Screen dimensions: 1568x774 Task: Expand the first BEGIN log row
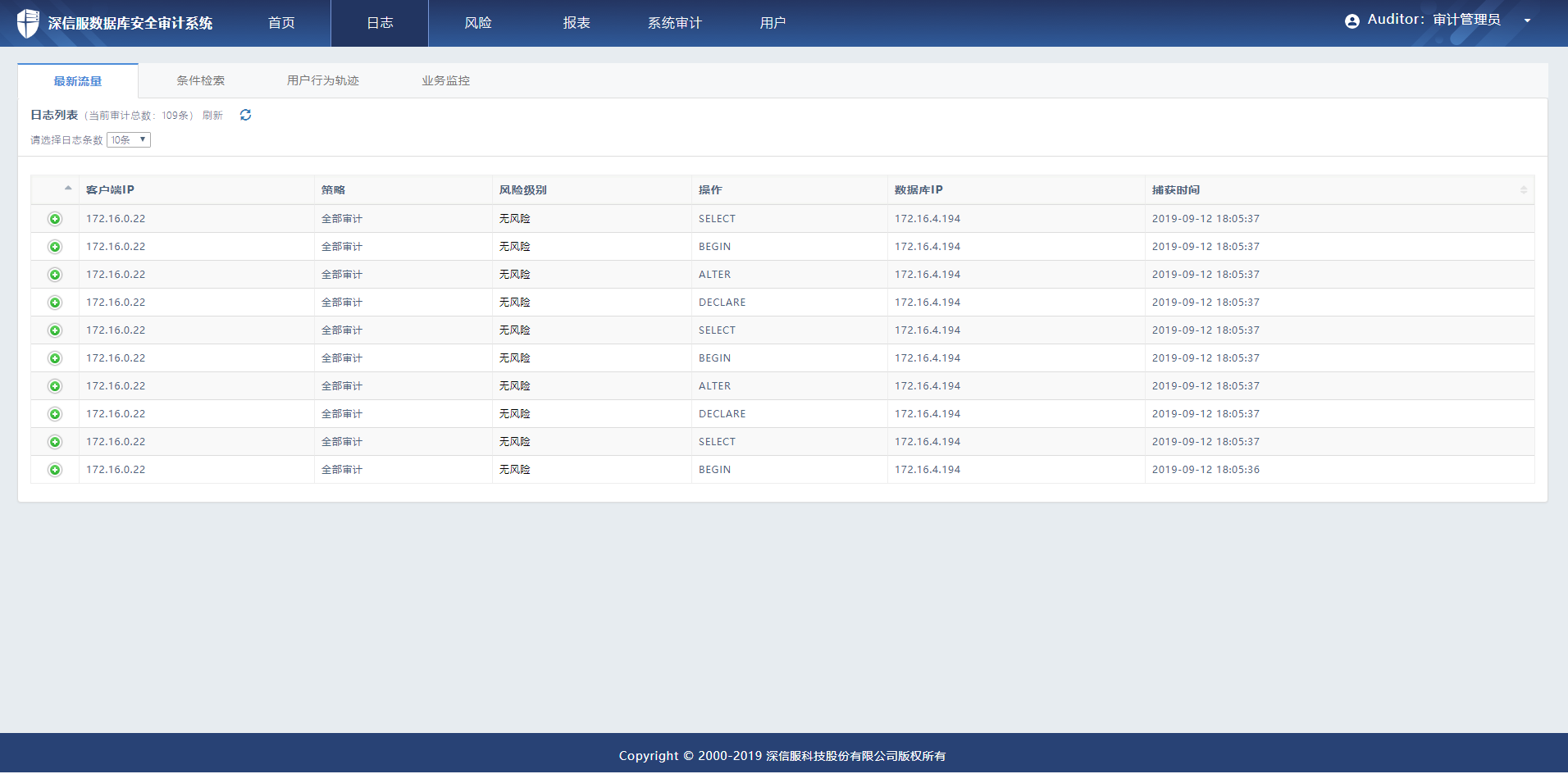point(55,247)
